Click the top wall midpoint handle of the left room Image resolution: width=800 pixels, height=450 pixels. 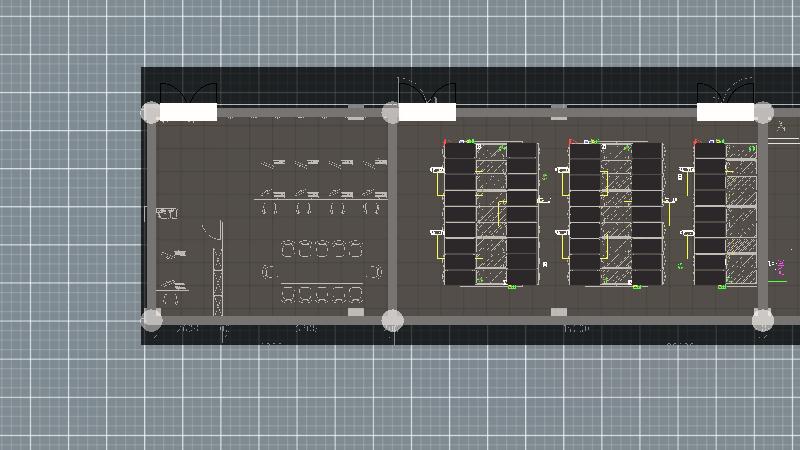356,112
